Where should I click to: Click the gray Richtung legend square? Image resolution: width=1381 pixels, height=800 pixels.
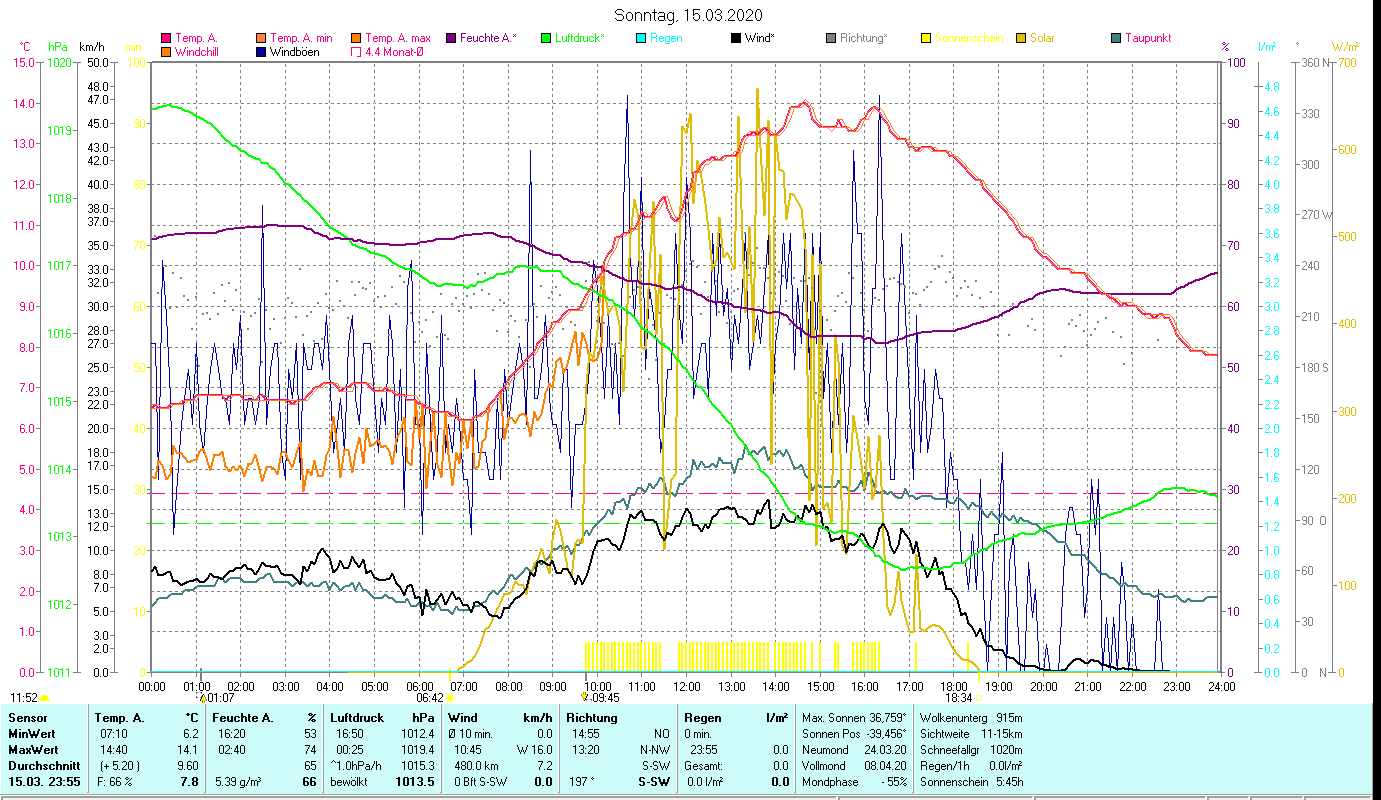tap(831, 38)
